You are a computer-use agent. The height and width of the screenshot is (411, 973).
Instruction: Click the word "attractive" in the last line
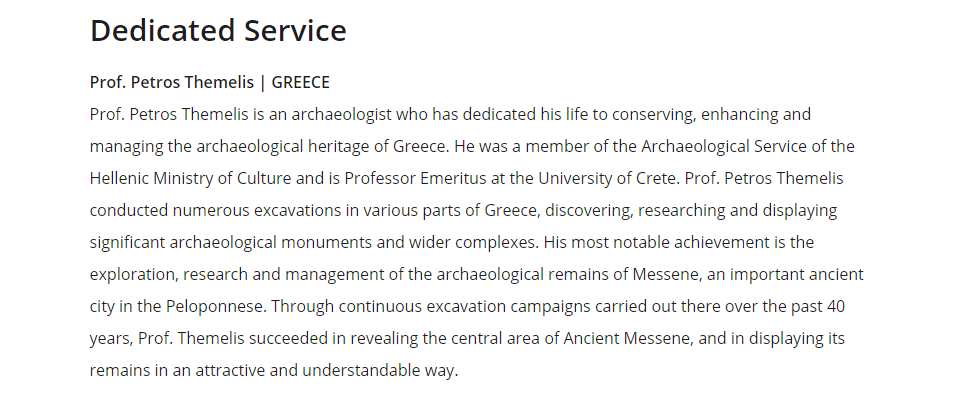click(230, 371)
